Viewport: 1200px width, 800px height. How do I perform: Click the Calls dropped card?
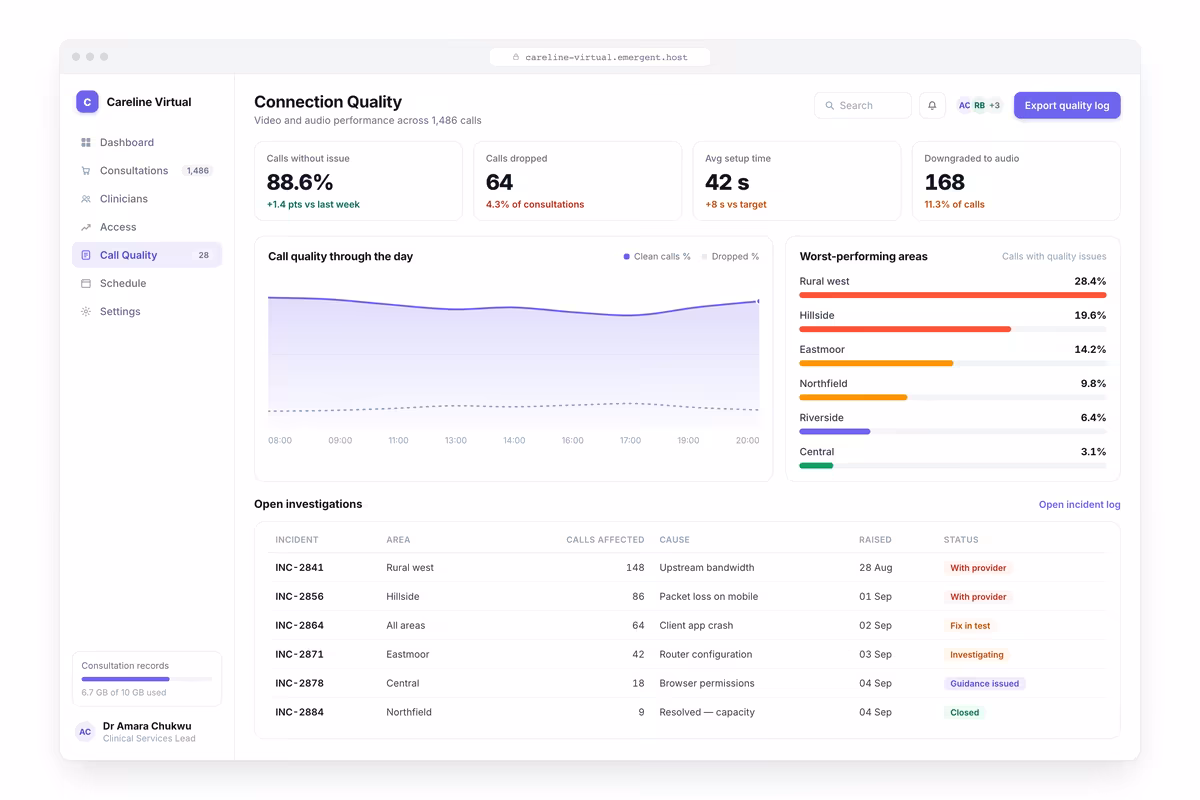(x=577, y=181)
